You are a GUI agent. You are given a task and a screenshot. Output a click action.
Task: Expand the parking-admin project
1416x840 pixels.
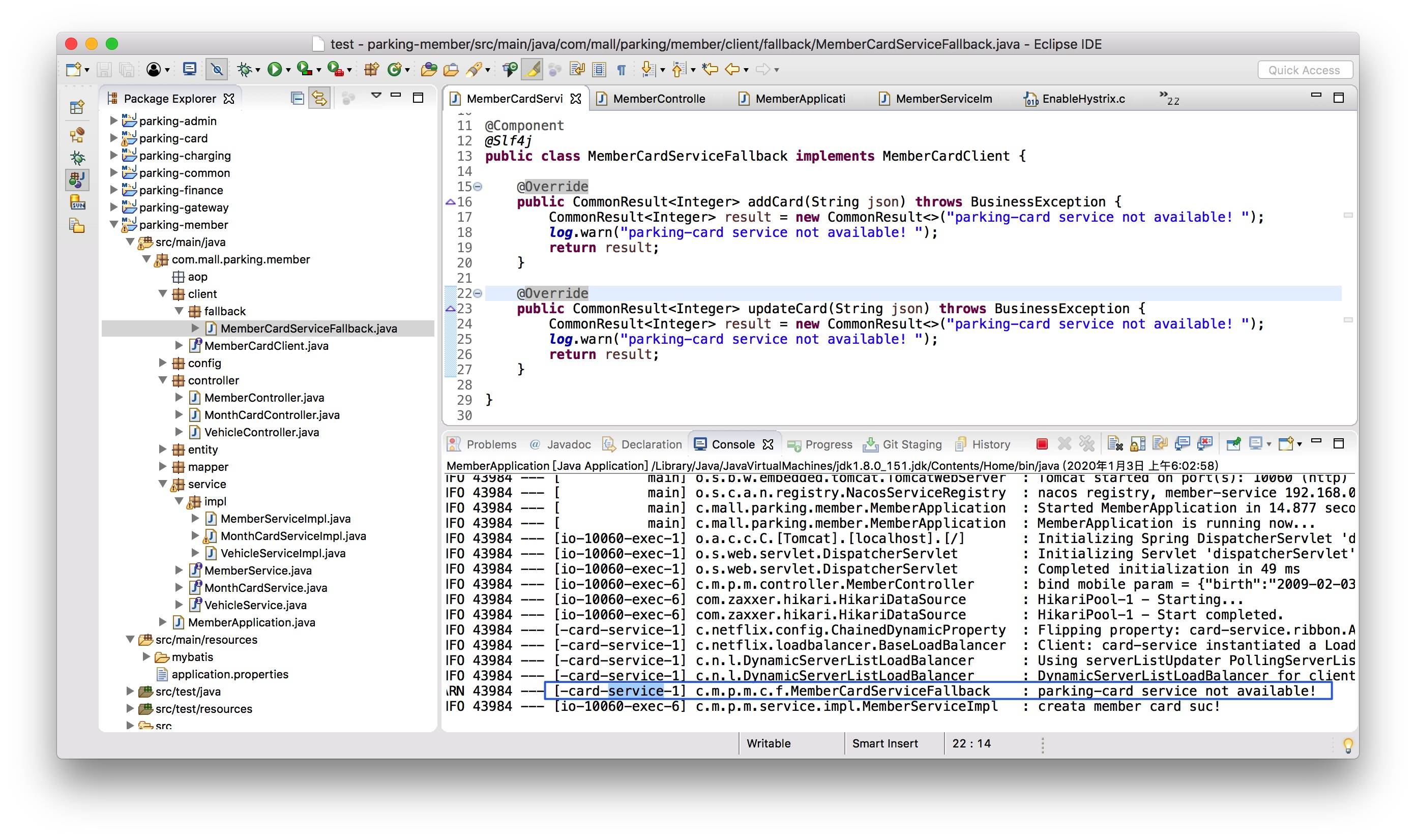coord(113,121)
